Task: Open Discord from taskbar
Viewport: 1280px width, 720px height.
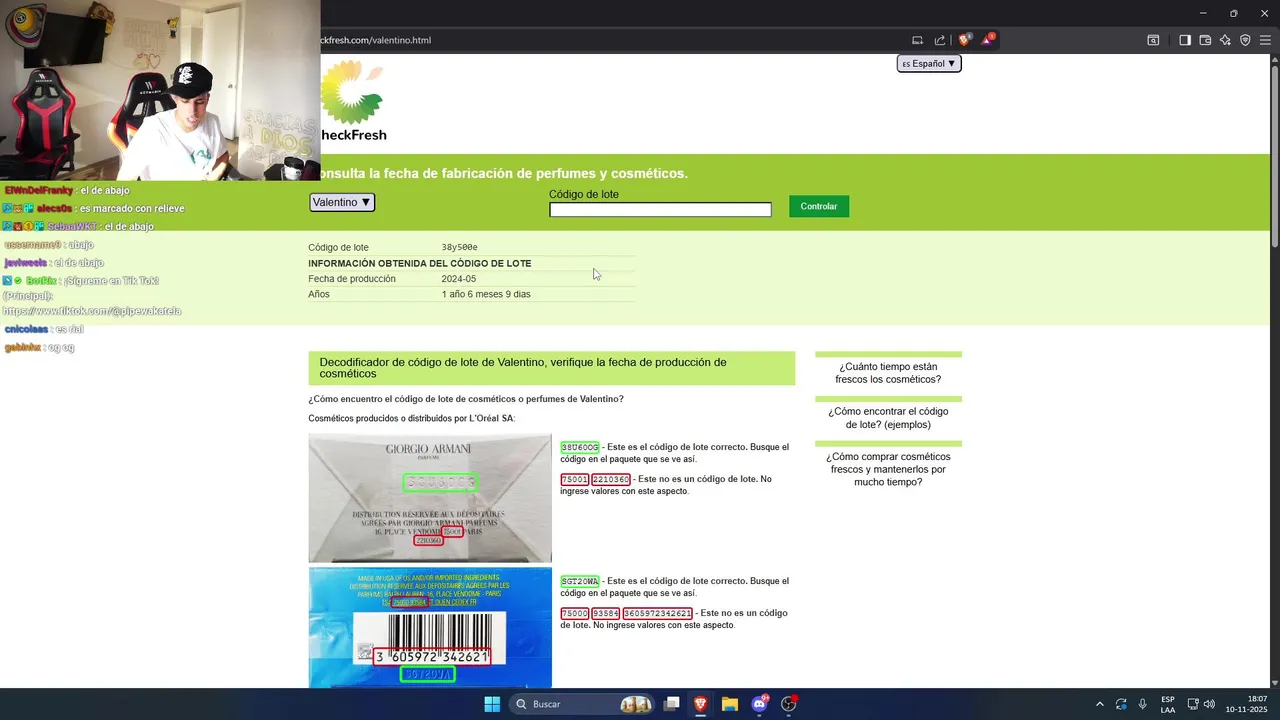Action: (759, 704)
